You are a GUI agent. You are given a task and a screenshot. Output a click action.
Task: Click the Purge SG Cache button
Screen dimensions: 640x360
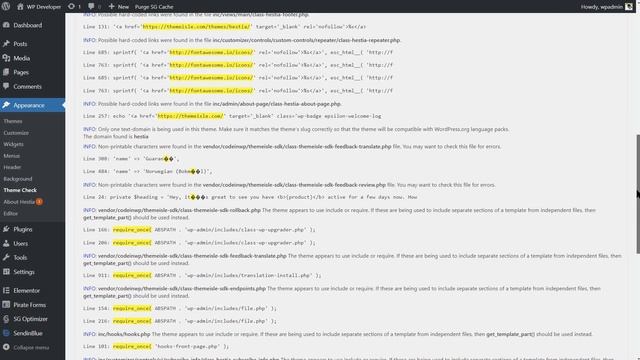click(x=154, y=7)
